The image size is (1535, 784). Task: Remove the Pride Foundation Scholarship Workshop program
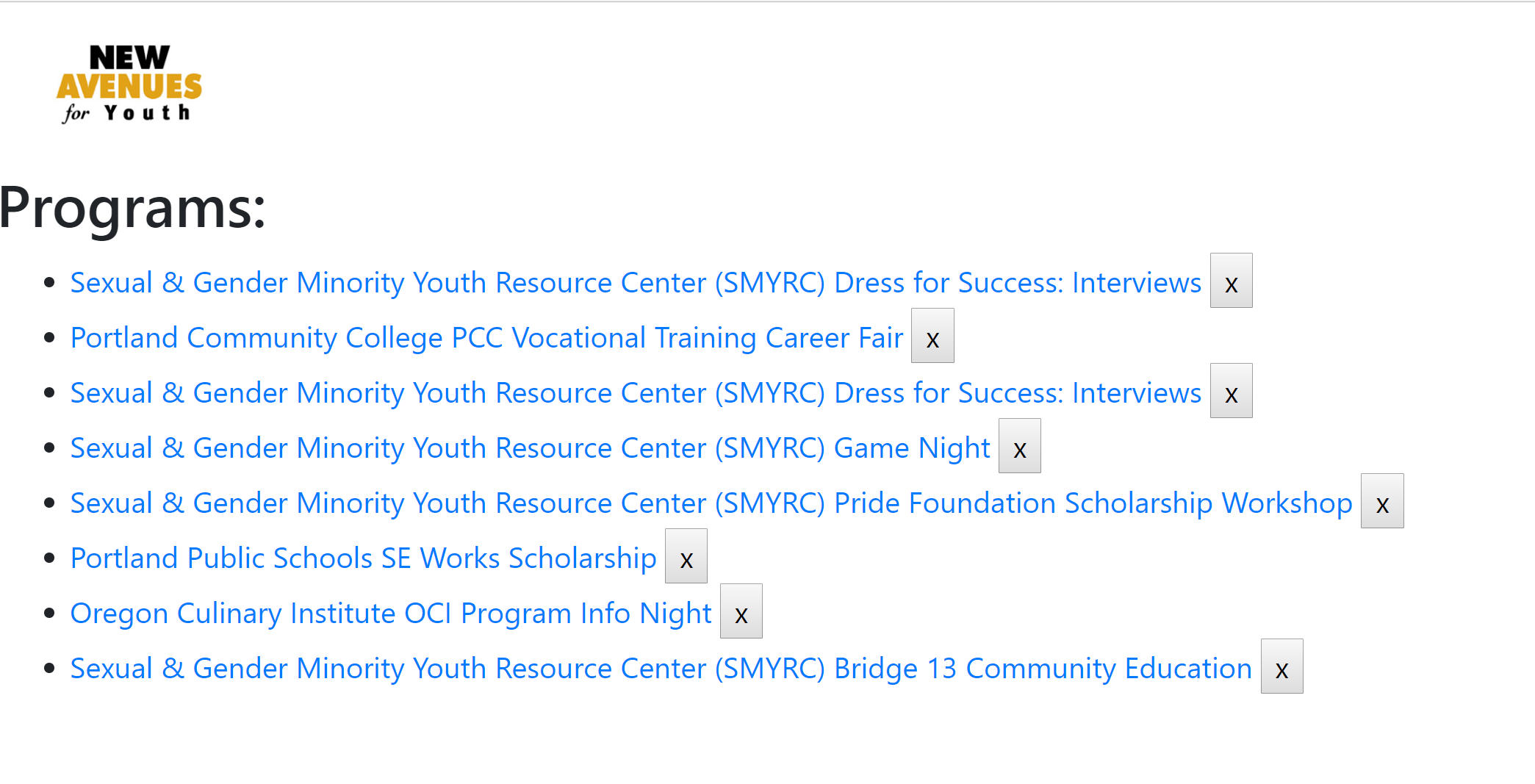(1381, 502)
